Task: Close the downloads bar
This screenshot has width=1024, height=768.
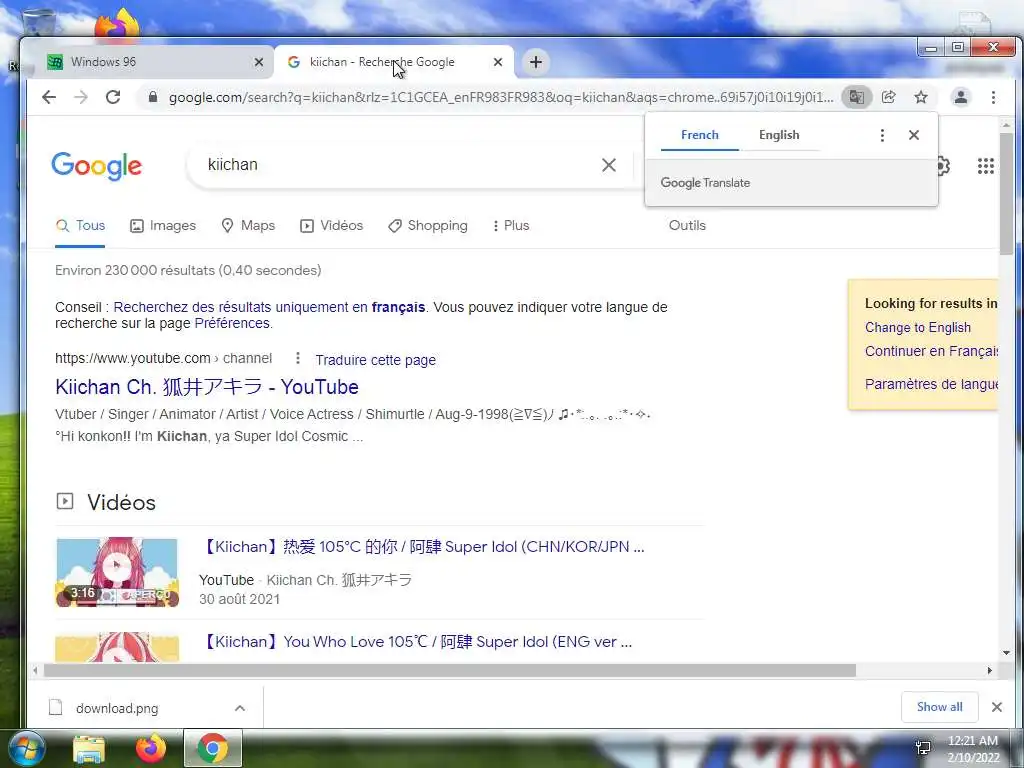Action: point(997,707)
